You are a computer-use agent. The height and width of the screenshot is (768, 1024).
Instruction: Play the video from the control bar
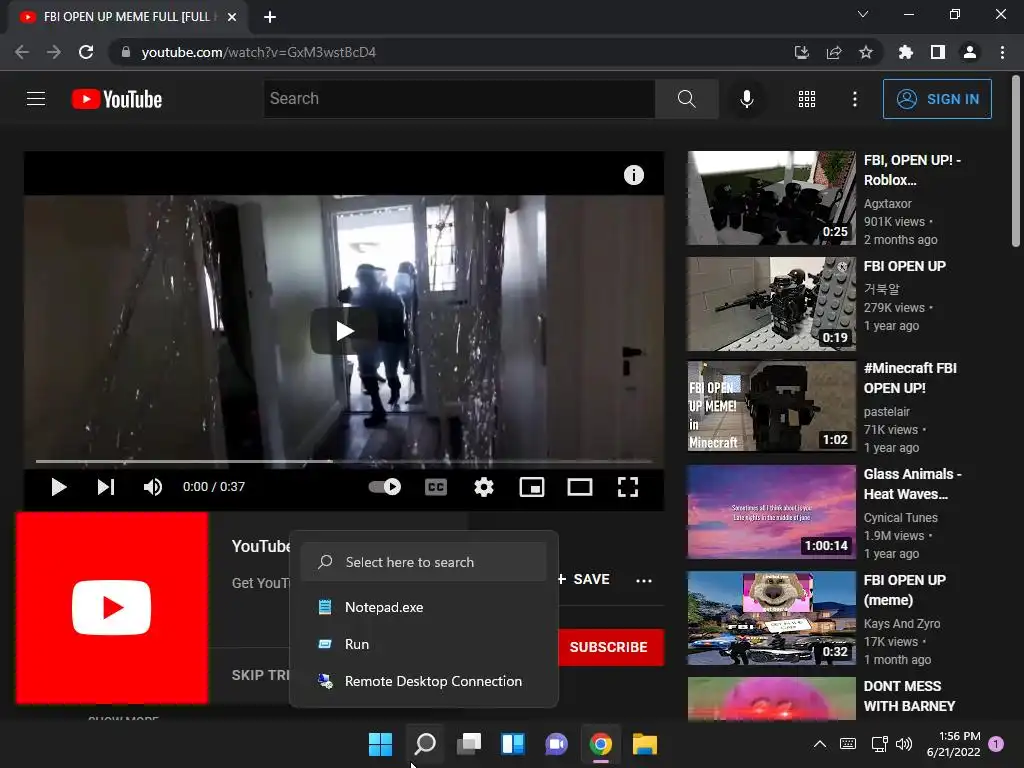point(58,487)
